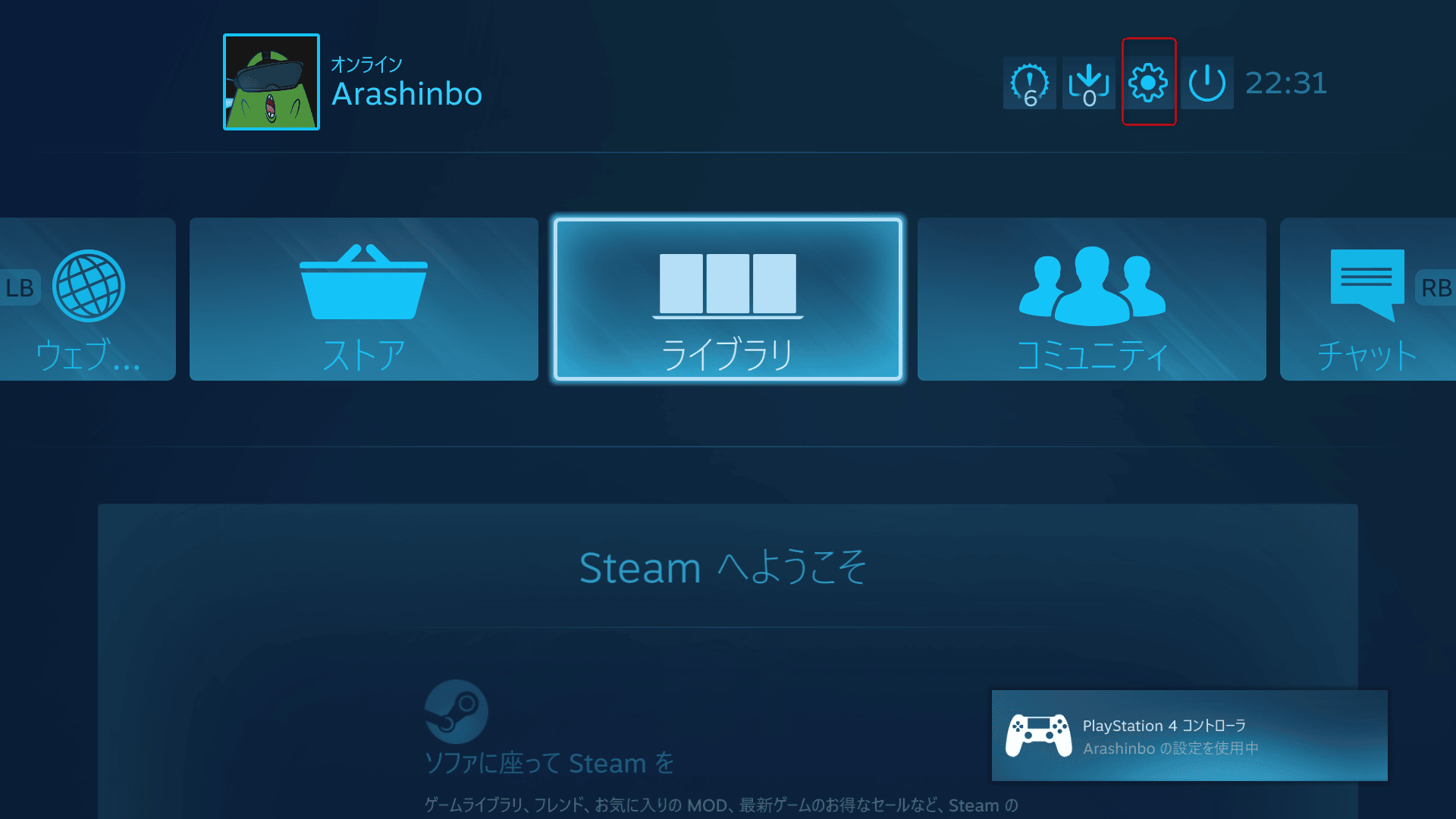
Task: Click the Arashinbo username text
Action: (407, 94)
